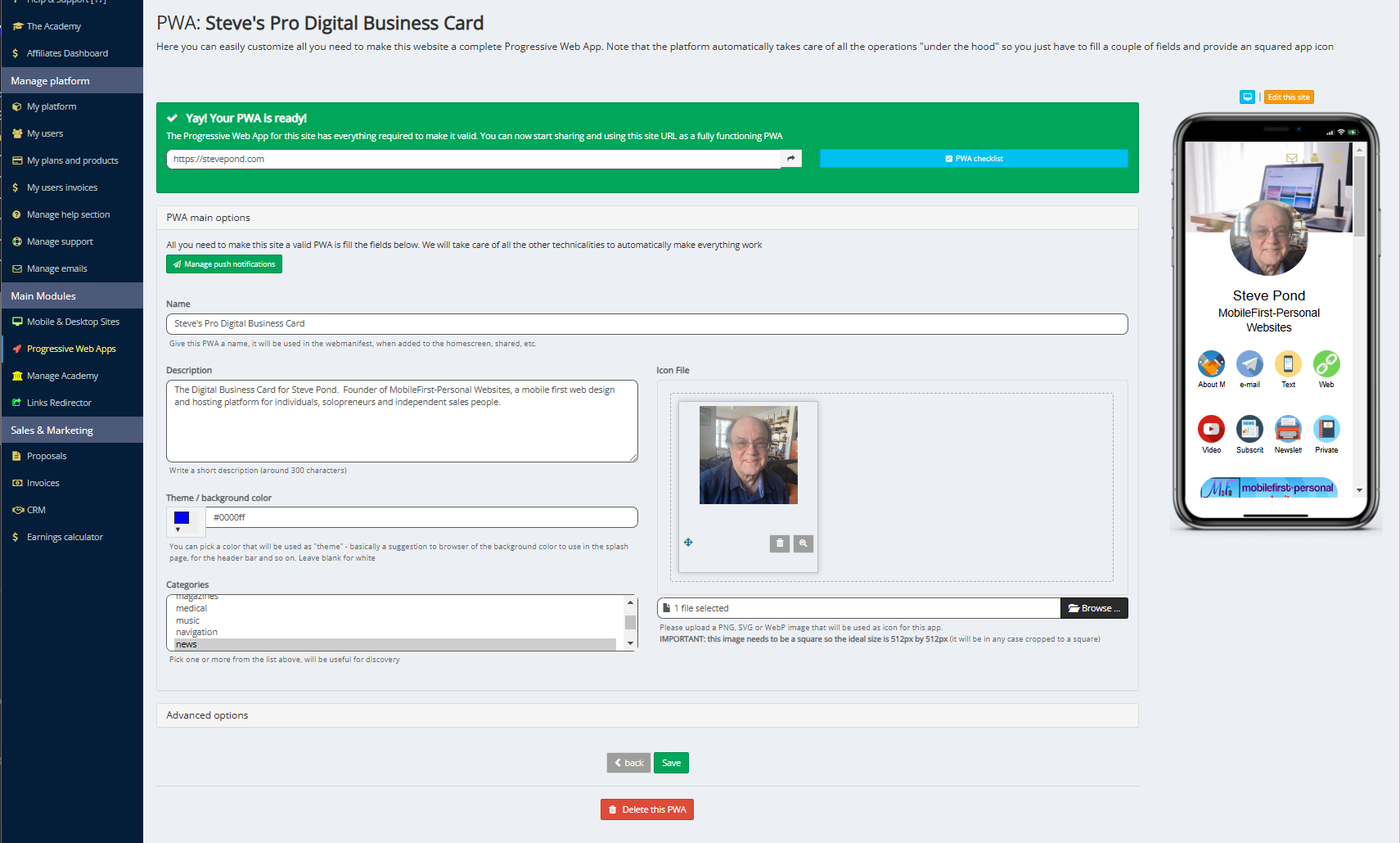The image size is (1400, 843).
Task: Open the Earnings calculator
Action: tap(65, 536)
